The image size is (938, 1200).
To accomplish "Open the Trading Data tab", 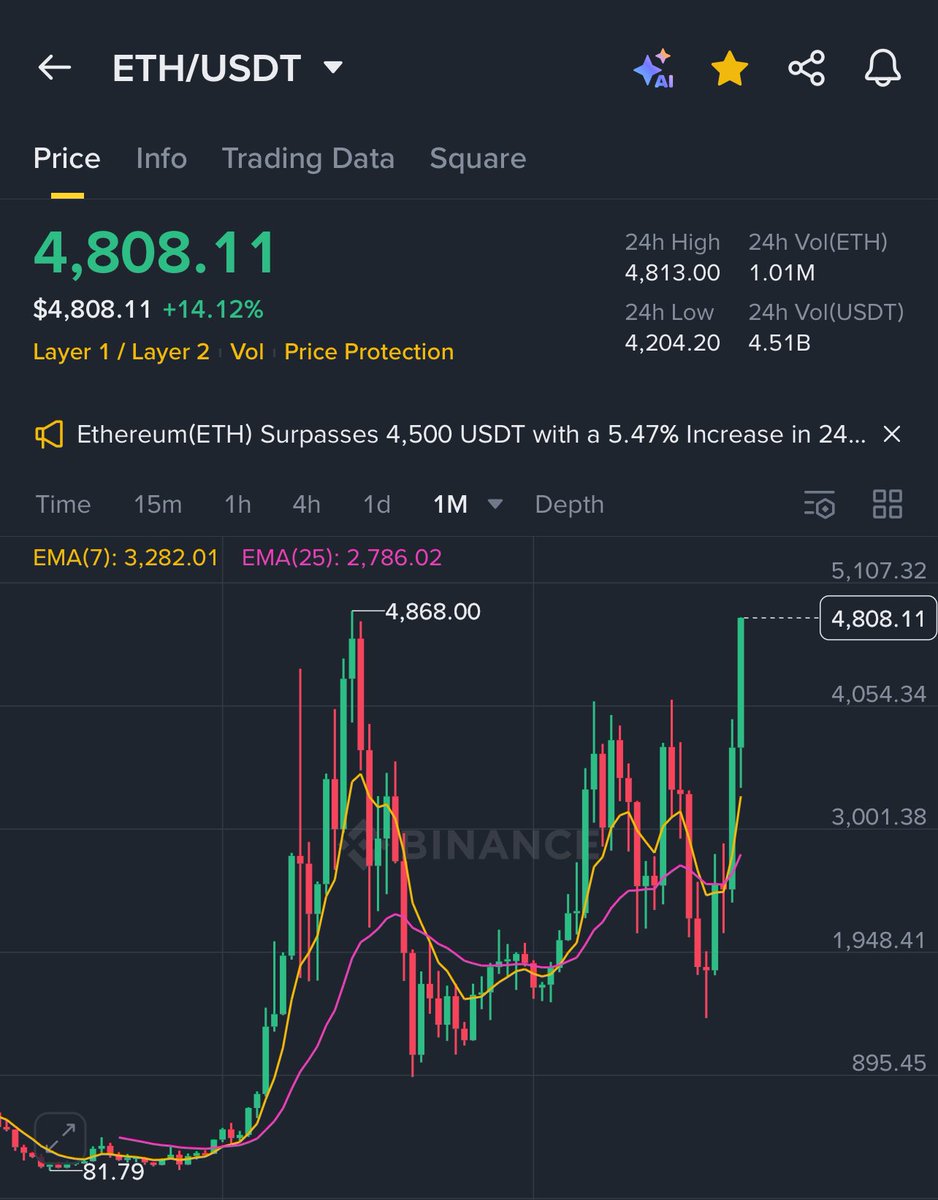I will coord(308,159).
